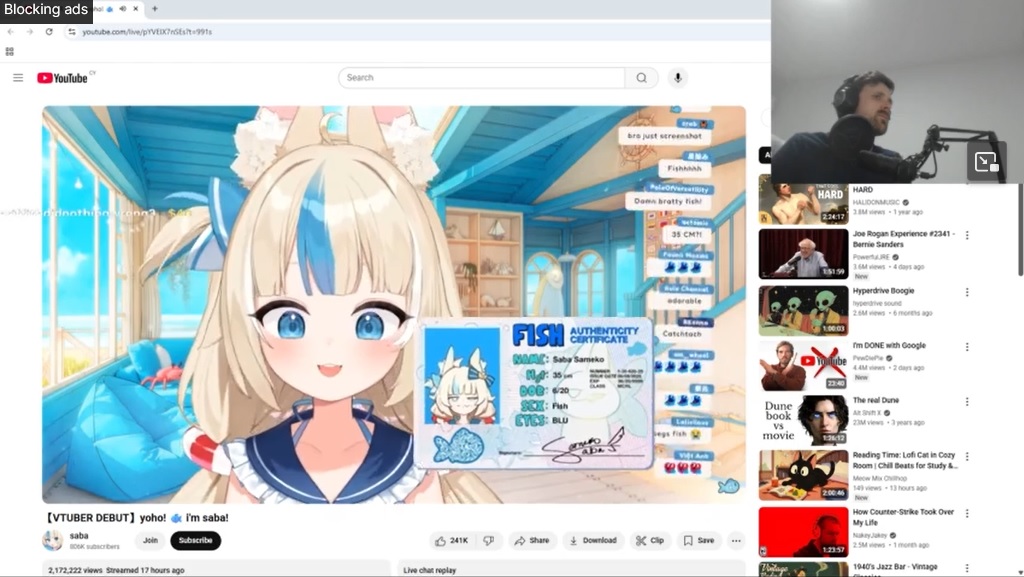
Task: Click the search magnifier button
Action: 641,78
